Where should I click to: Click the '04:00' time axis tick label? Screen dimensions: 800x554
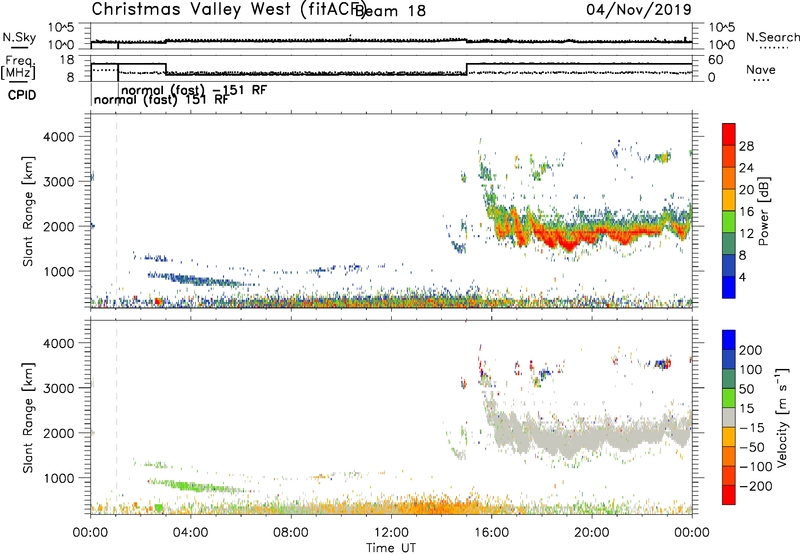pyautogui.click(x=190, y=533)
